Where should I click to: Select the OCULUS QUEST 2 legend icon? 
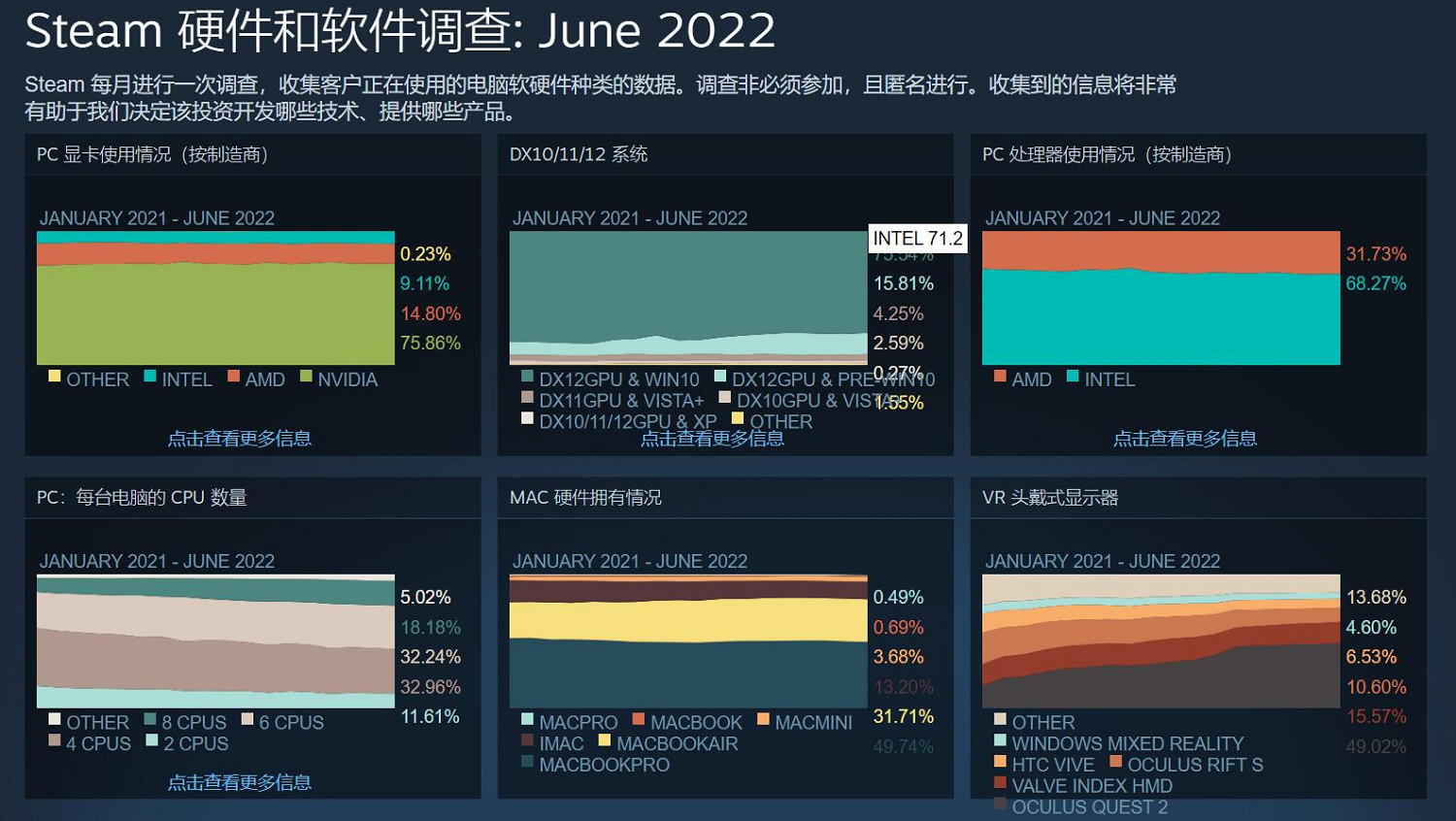[1000, 806]
